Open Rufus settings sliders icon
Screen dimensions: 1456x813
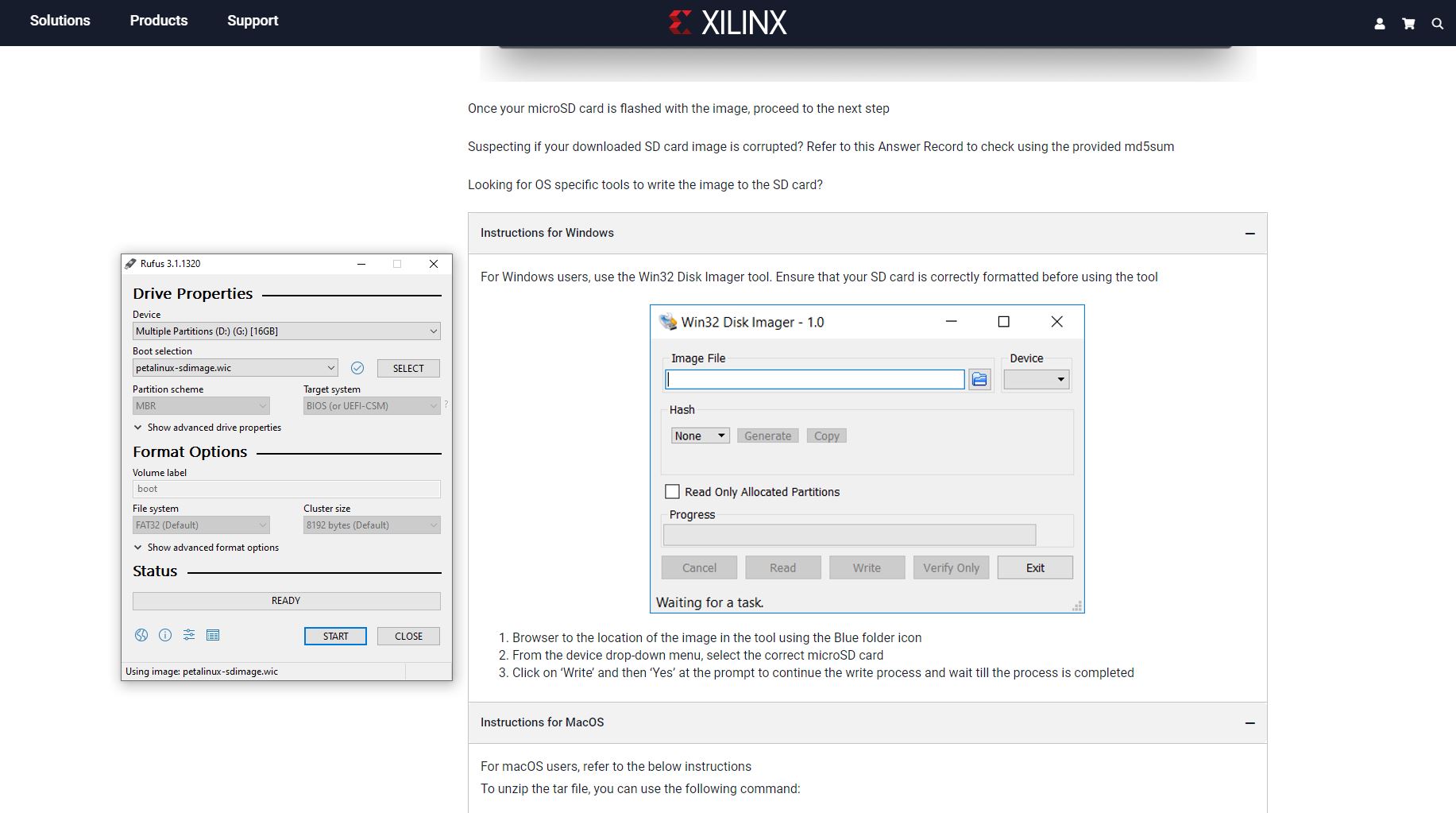pos(189,635)
